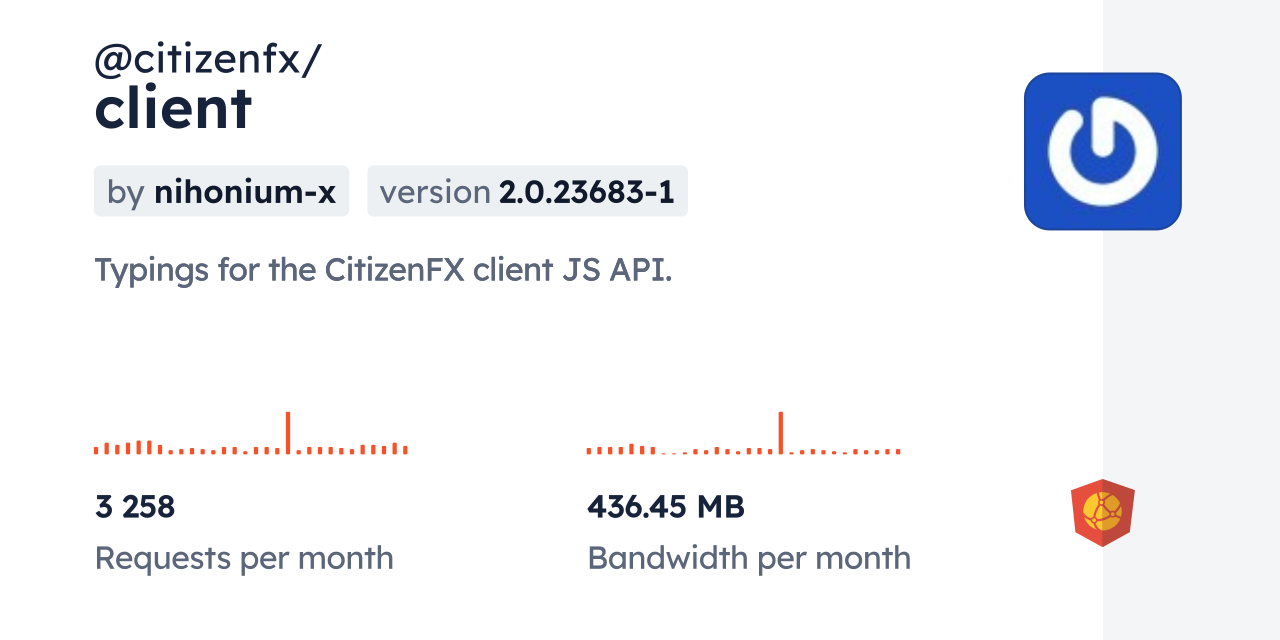Click the "Requests per month" label

pyautogui.click(x=244, y=558)
